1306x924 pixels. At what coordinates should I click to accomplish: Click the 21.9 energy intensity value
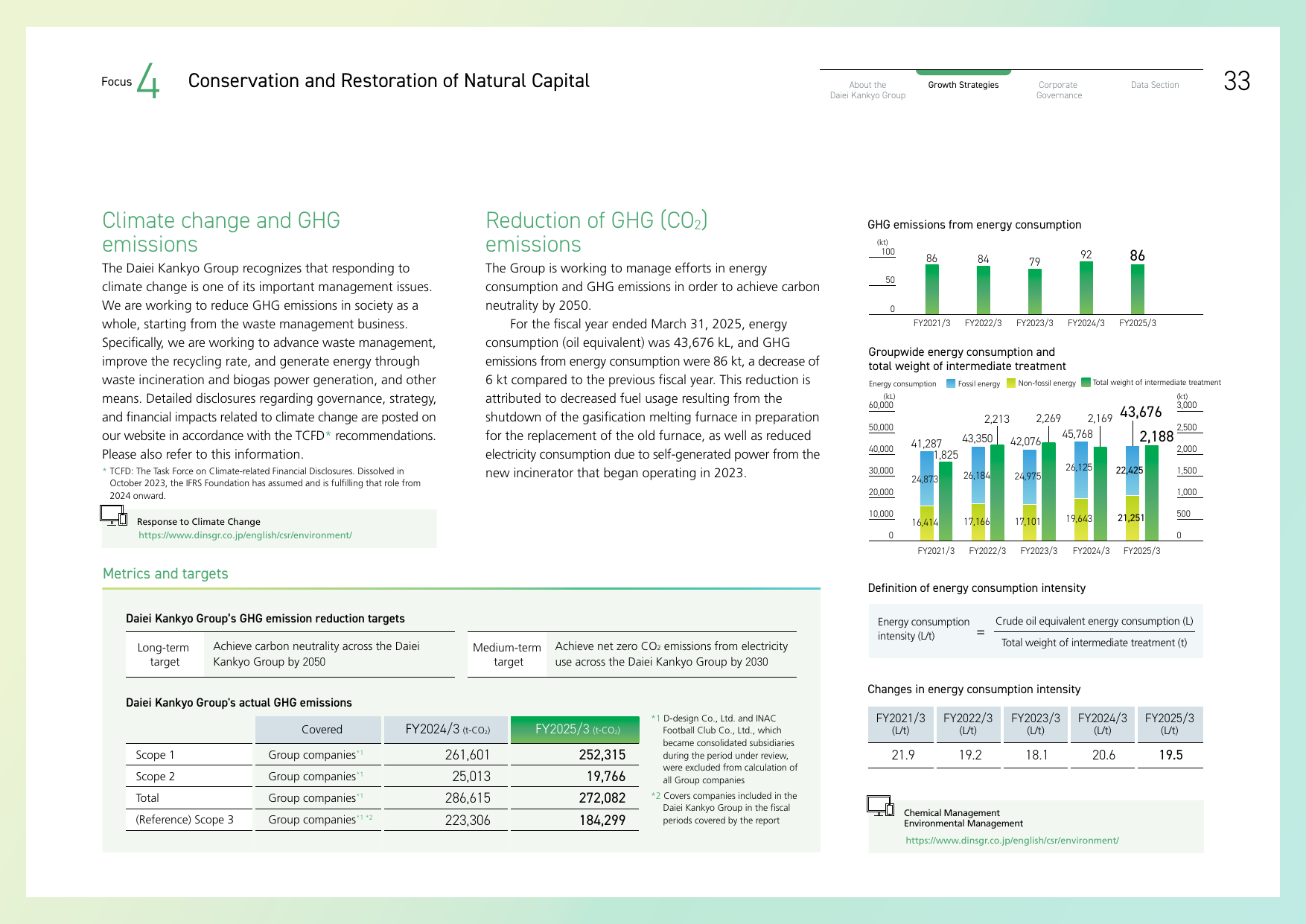coord(902,755)
